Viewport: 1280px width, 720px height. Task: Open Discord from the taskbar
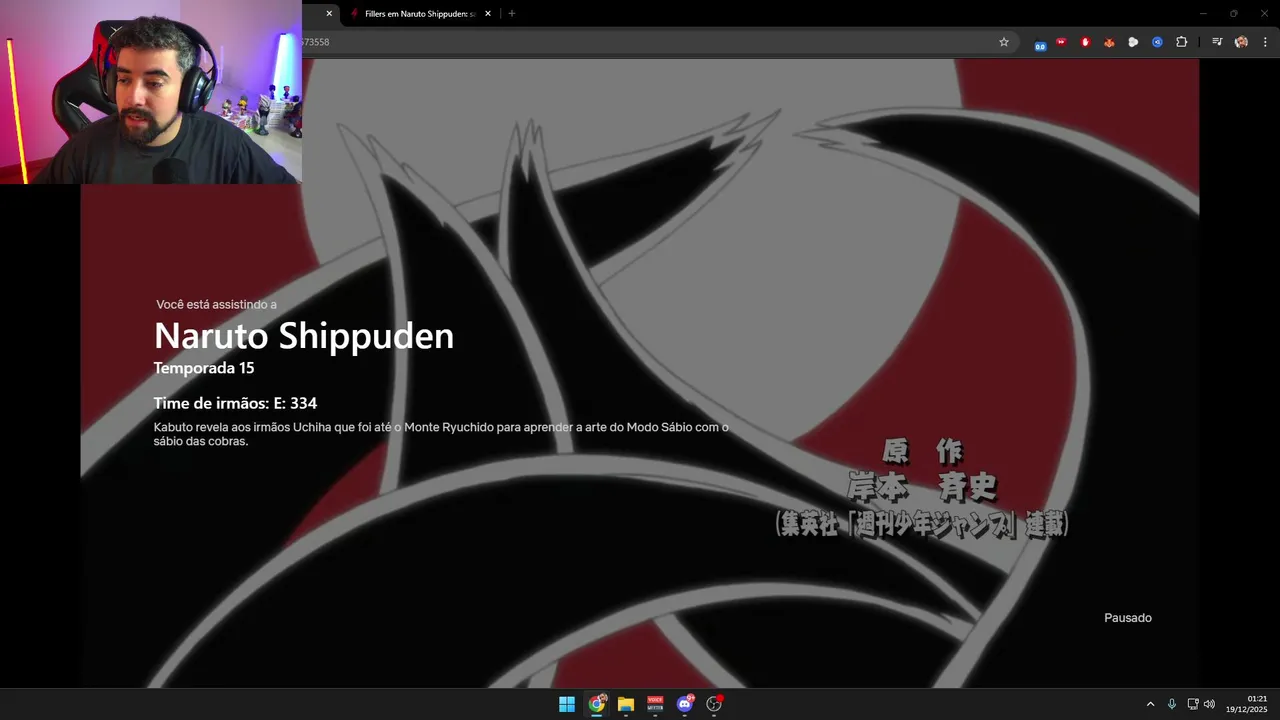685,704
